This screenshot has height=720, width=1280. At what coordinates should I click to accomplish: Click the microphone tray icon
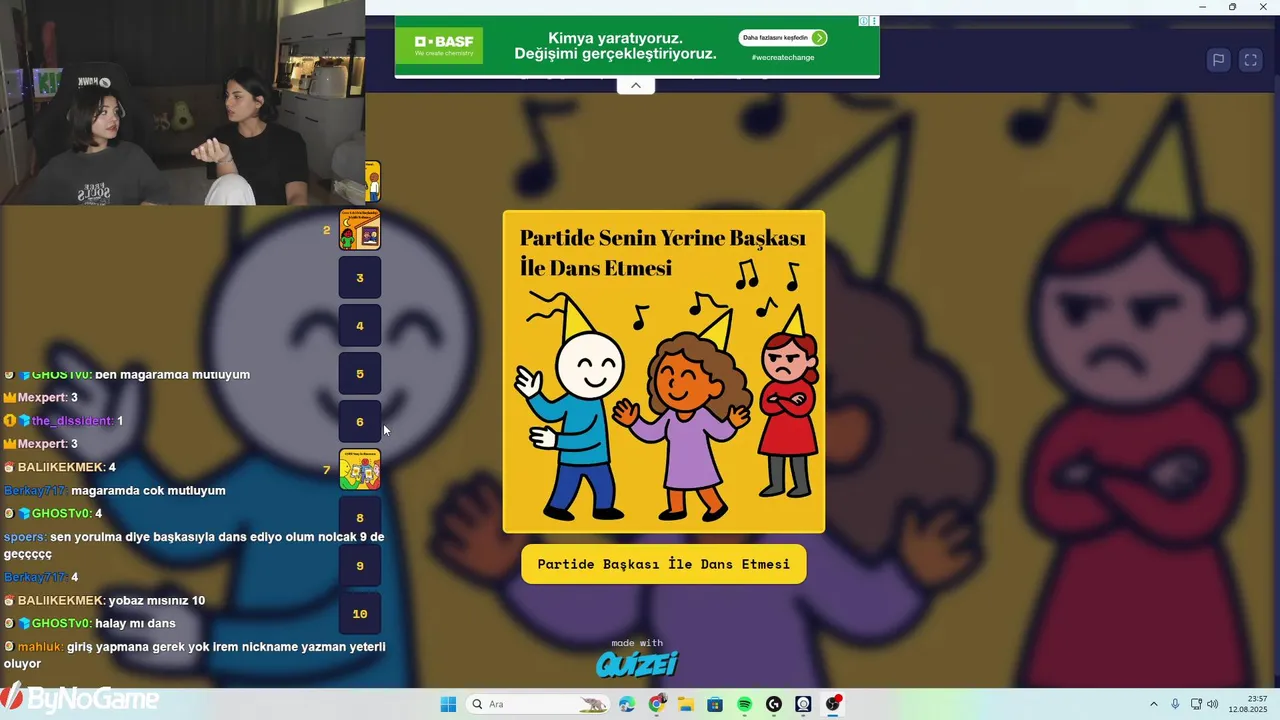click(1175, 704)
